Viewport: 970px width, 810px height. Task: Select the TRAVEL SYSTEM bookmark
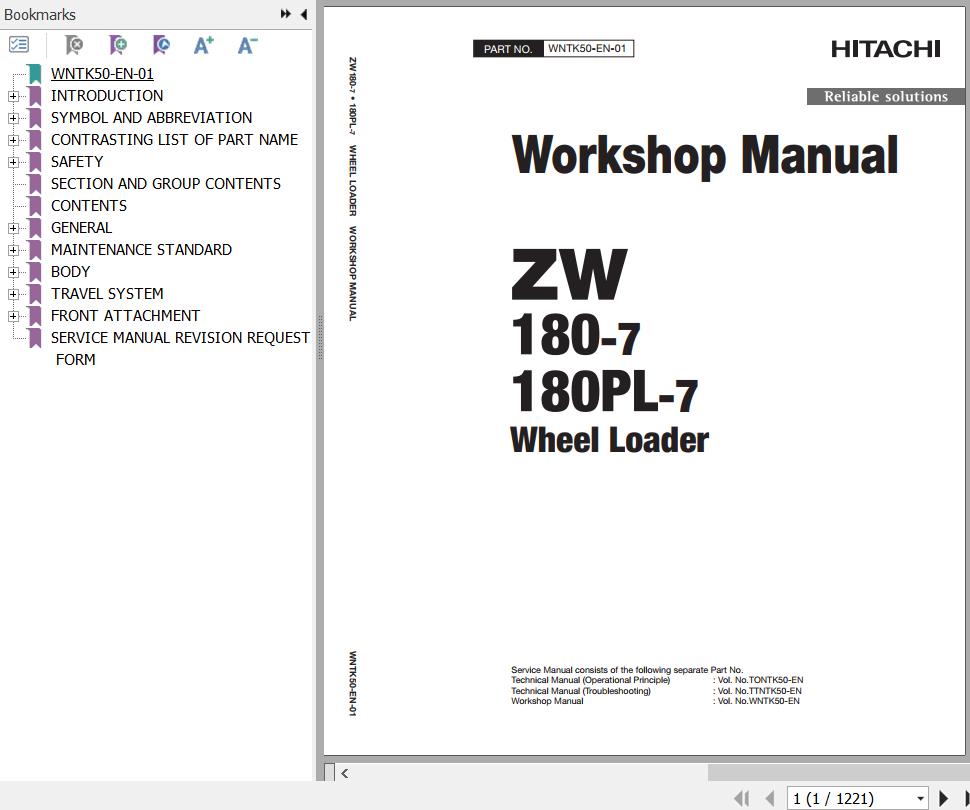tap(107, 293)
